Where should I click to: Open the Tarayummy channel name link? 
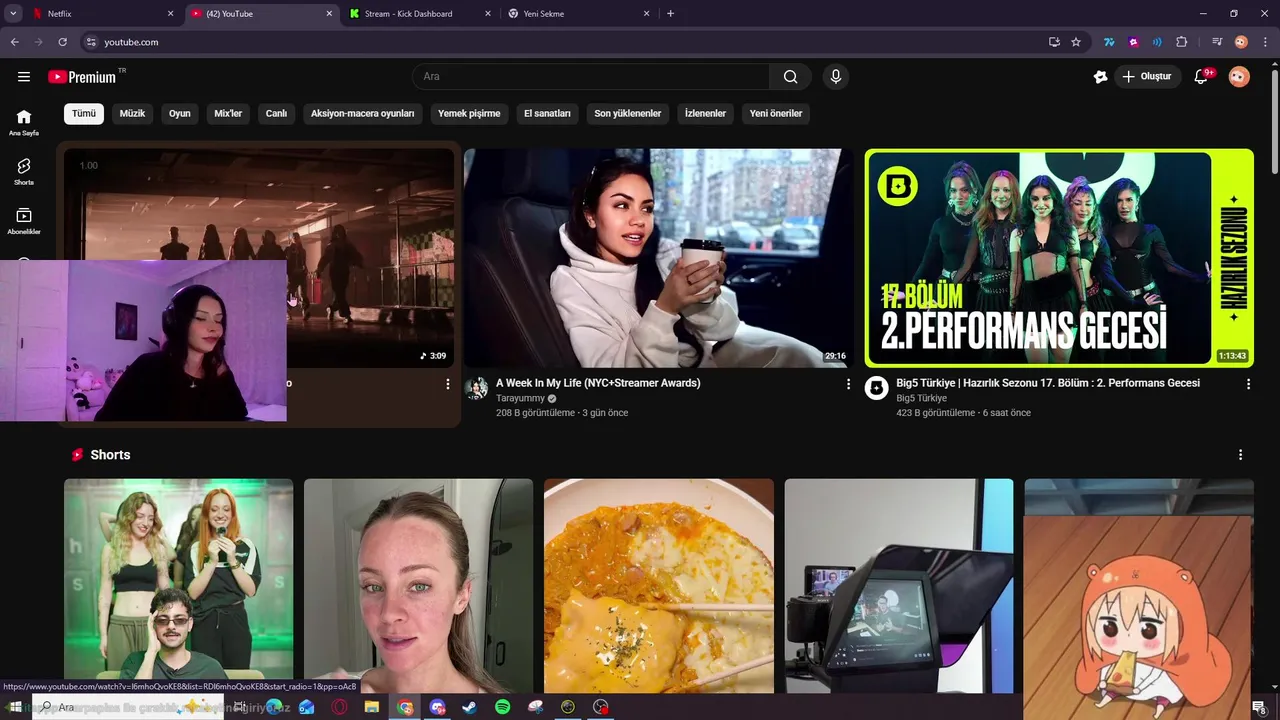point(520,398)
